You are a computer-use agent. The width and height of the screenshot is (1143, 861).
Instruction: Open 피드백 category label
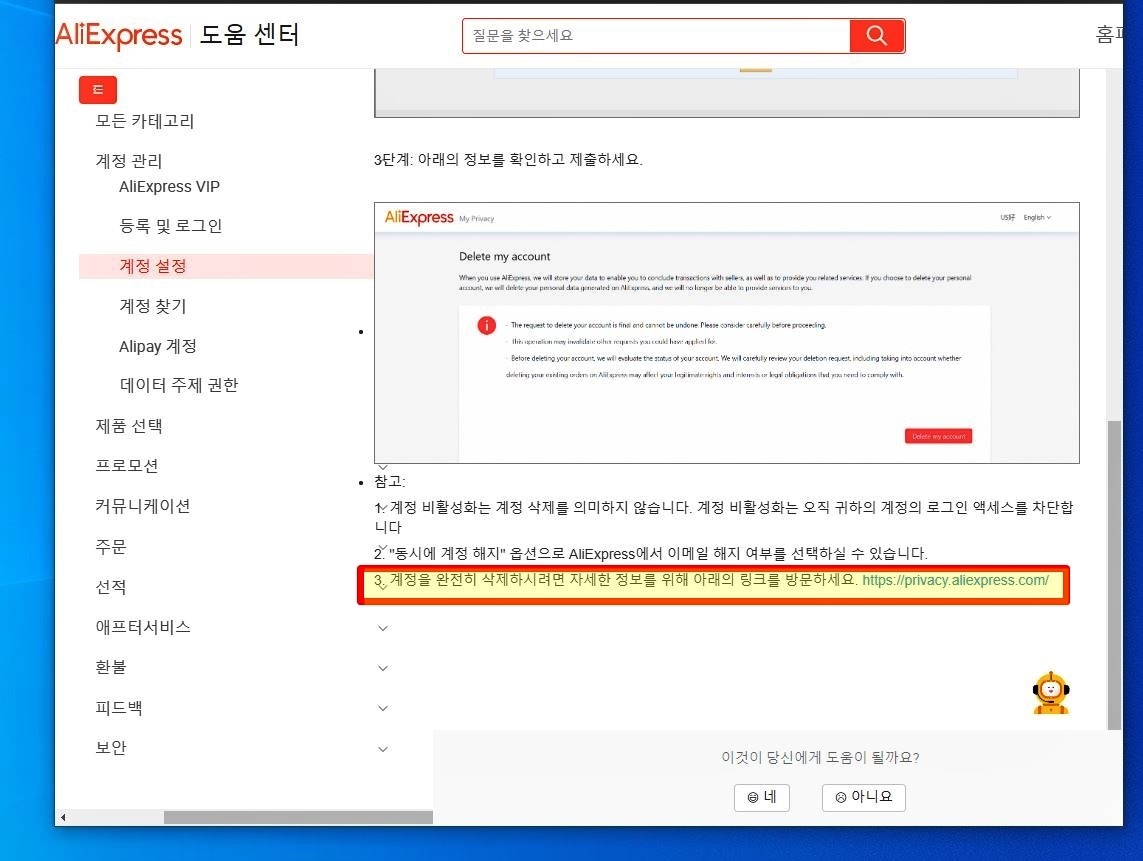[x=119, y=708]
